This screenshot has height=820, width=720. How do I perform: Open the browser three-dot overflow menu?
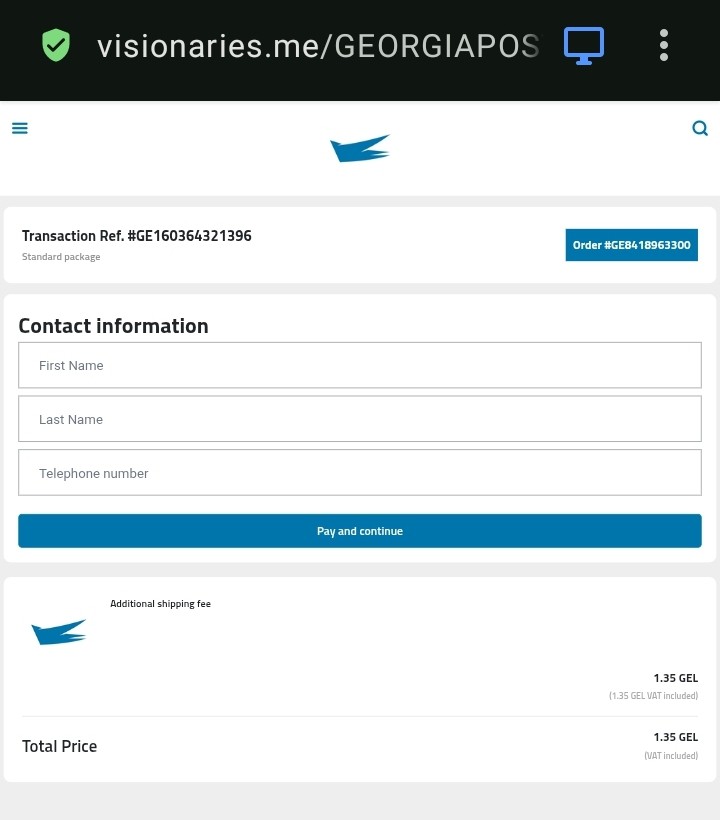664,45
